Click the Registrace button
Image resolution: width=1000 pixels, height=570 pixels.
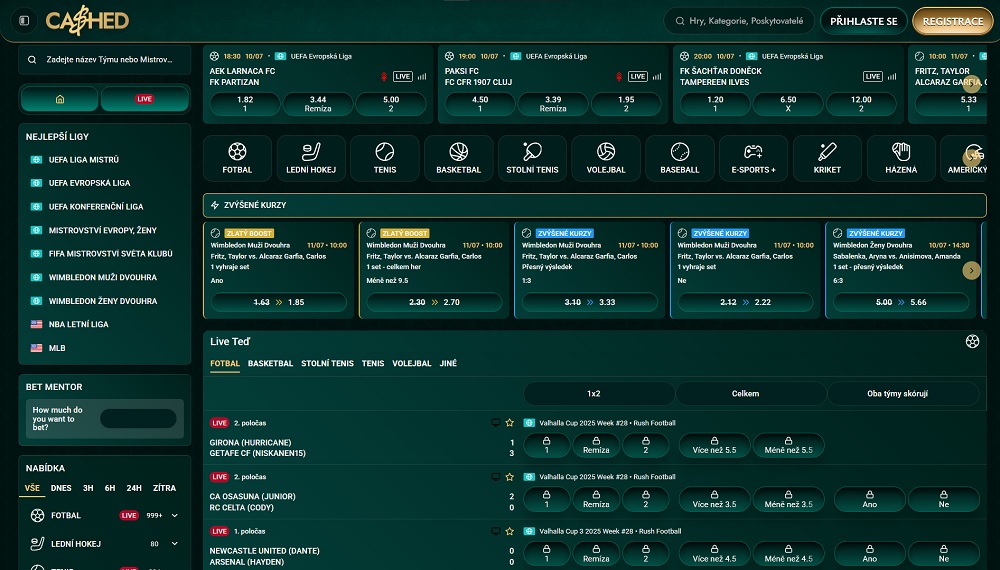pyautogui.click(x=952, y=21)
